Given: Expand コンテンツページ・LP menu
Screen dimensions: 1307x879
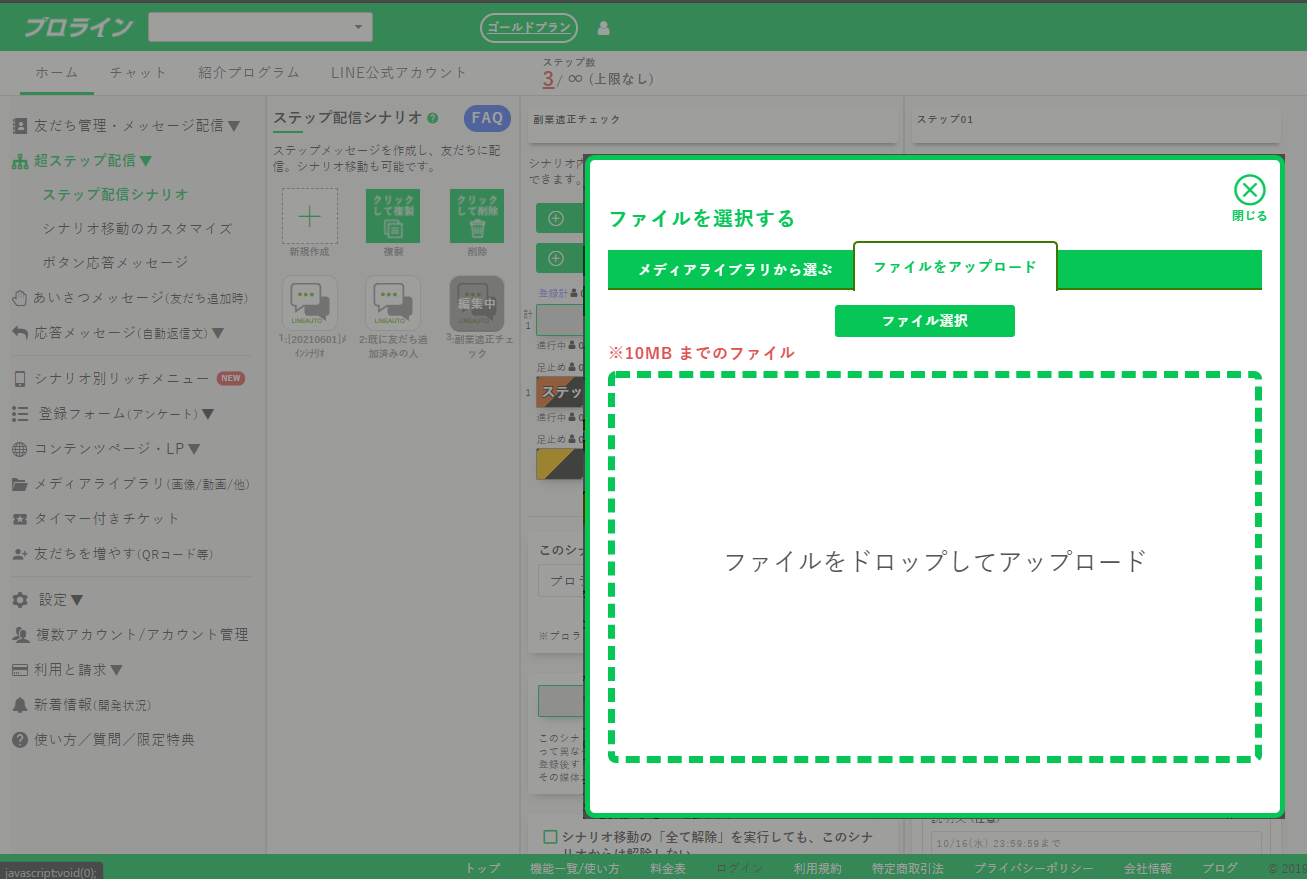Looking at the screenshot, I should click(106, 449).
